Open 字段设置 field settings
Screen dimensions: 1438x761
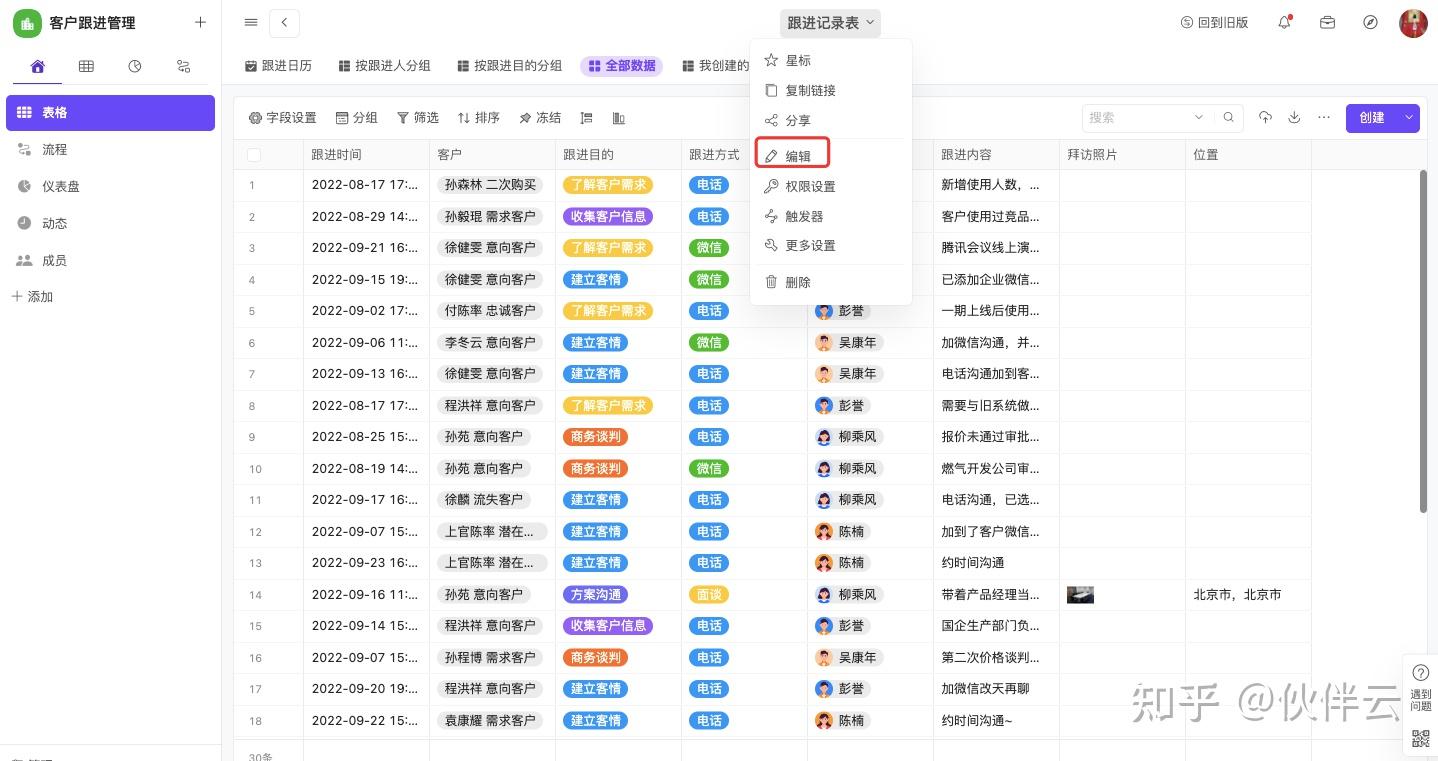[x=282, y=118]
